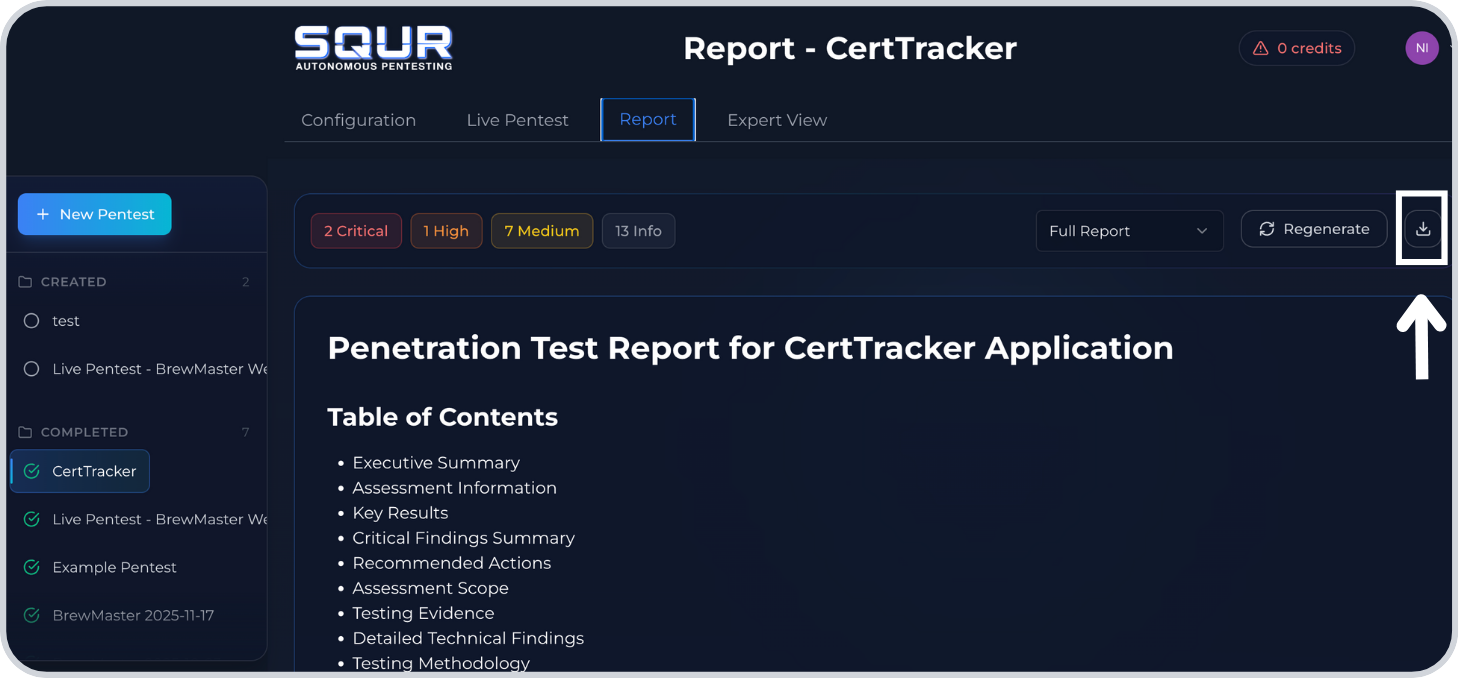Open the Full Report dropdown
This screenshot has width=1459, height=681.
(1129, 231)
